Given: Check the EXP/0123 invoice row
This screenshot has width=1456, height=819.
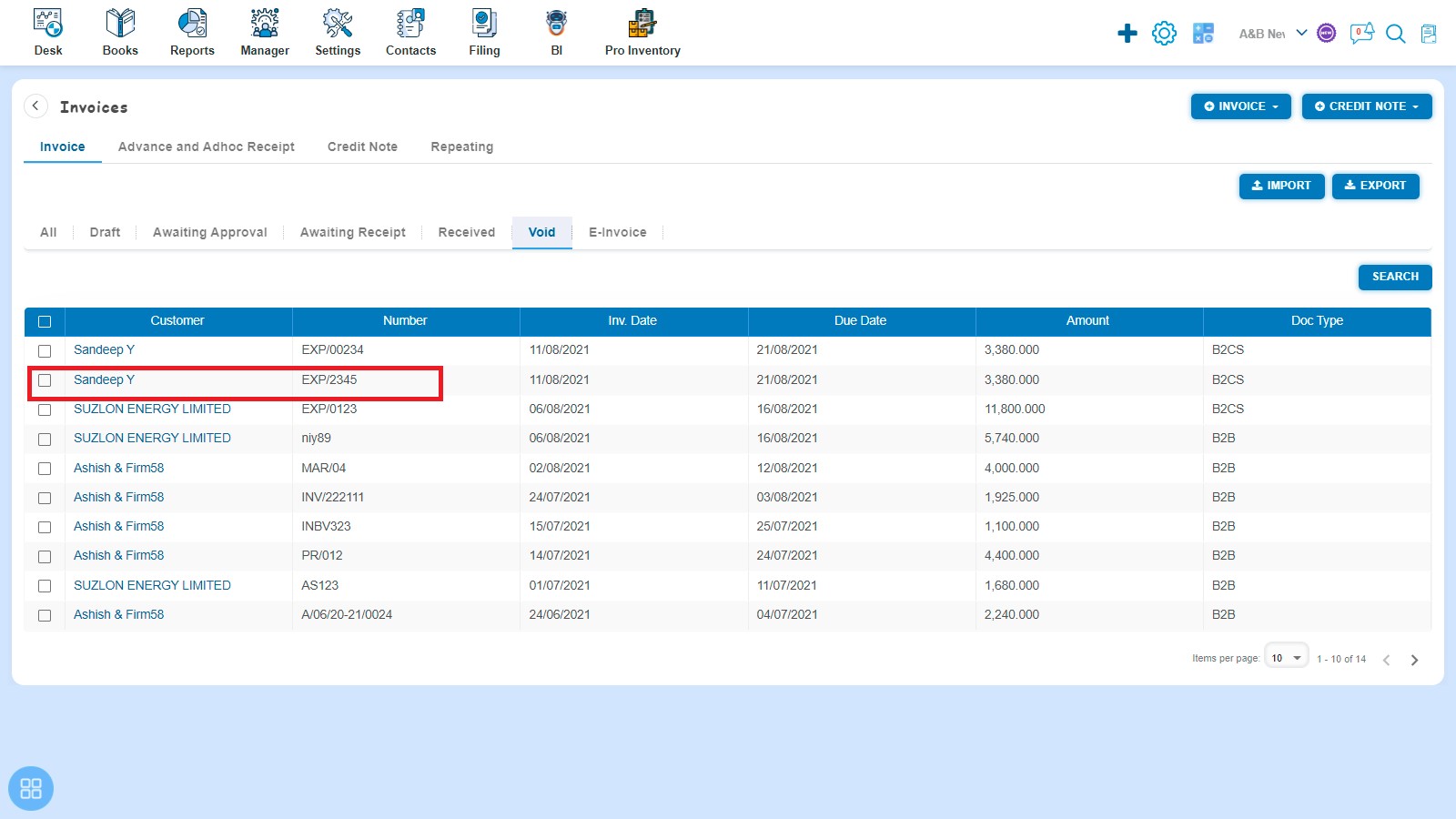Looking at the screenshot, I should click(x=45, y=409).
